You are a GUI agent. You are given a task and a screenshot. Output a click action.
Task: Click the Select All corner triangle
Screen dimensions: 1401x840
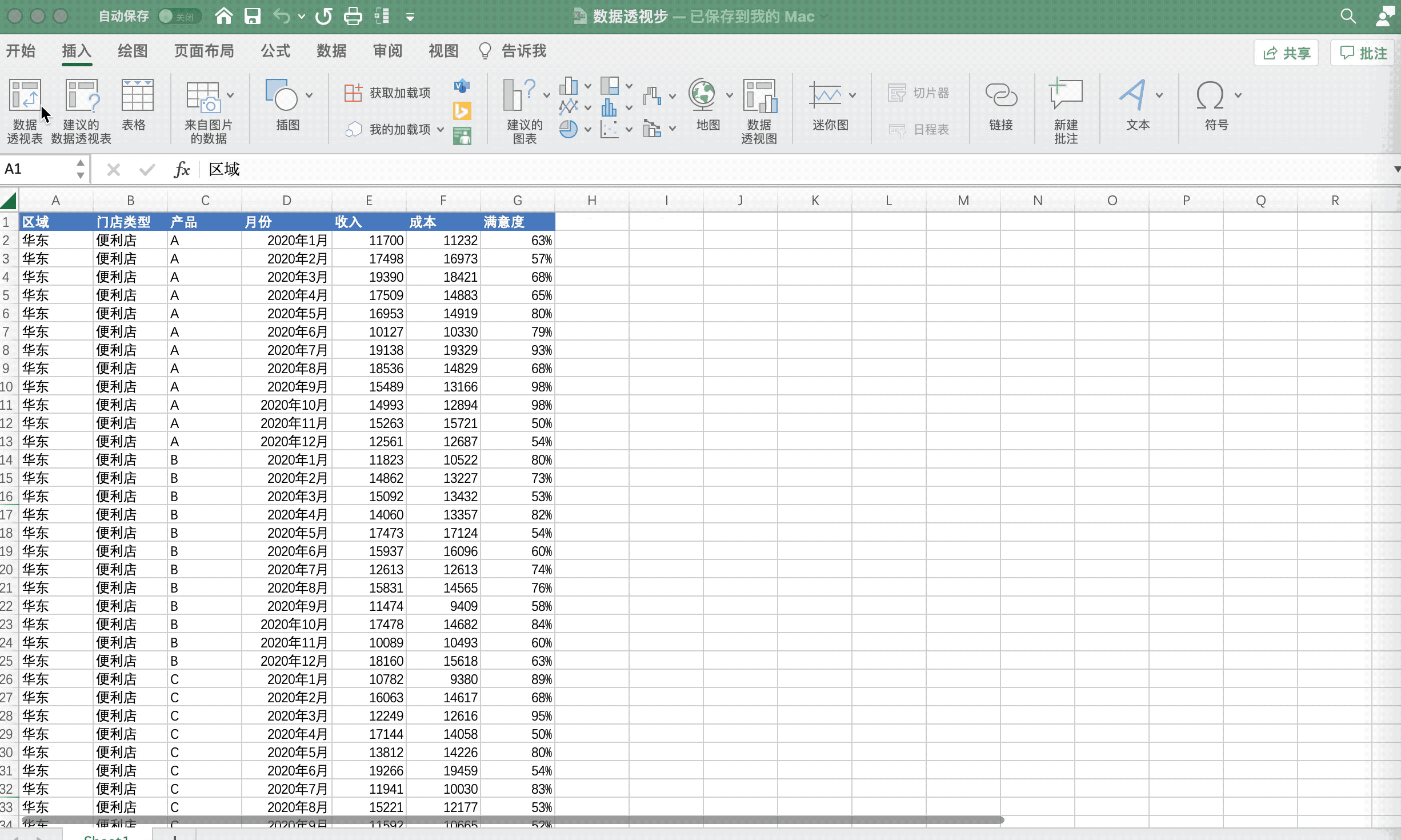[x=9, y=201]
